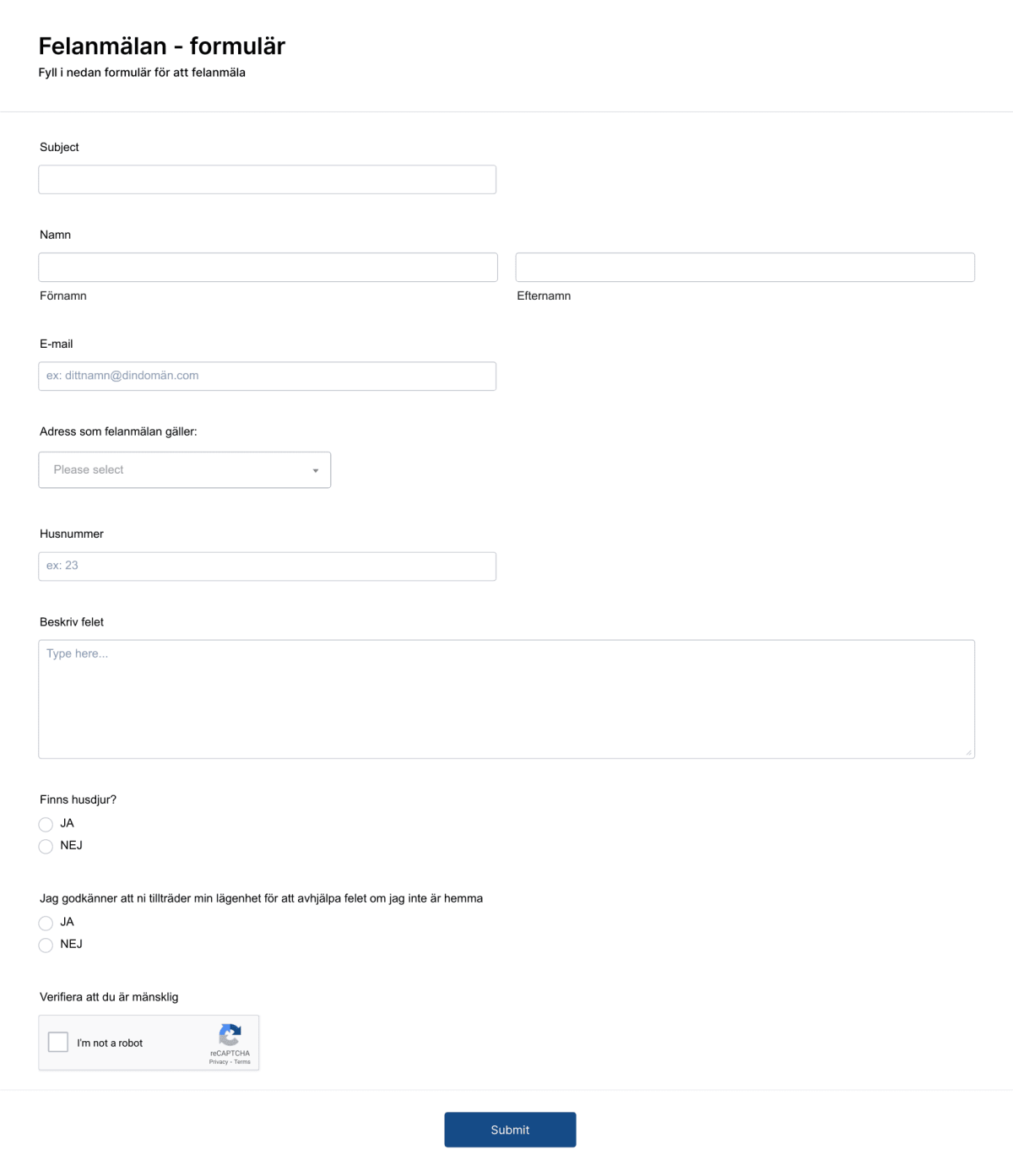The width and height of the screenshot is (1013, 1176).
Task: Click the dropdown arrow on the address selector
Action: [316, 470]
